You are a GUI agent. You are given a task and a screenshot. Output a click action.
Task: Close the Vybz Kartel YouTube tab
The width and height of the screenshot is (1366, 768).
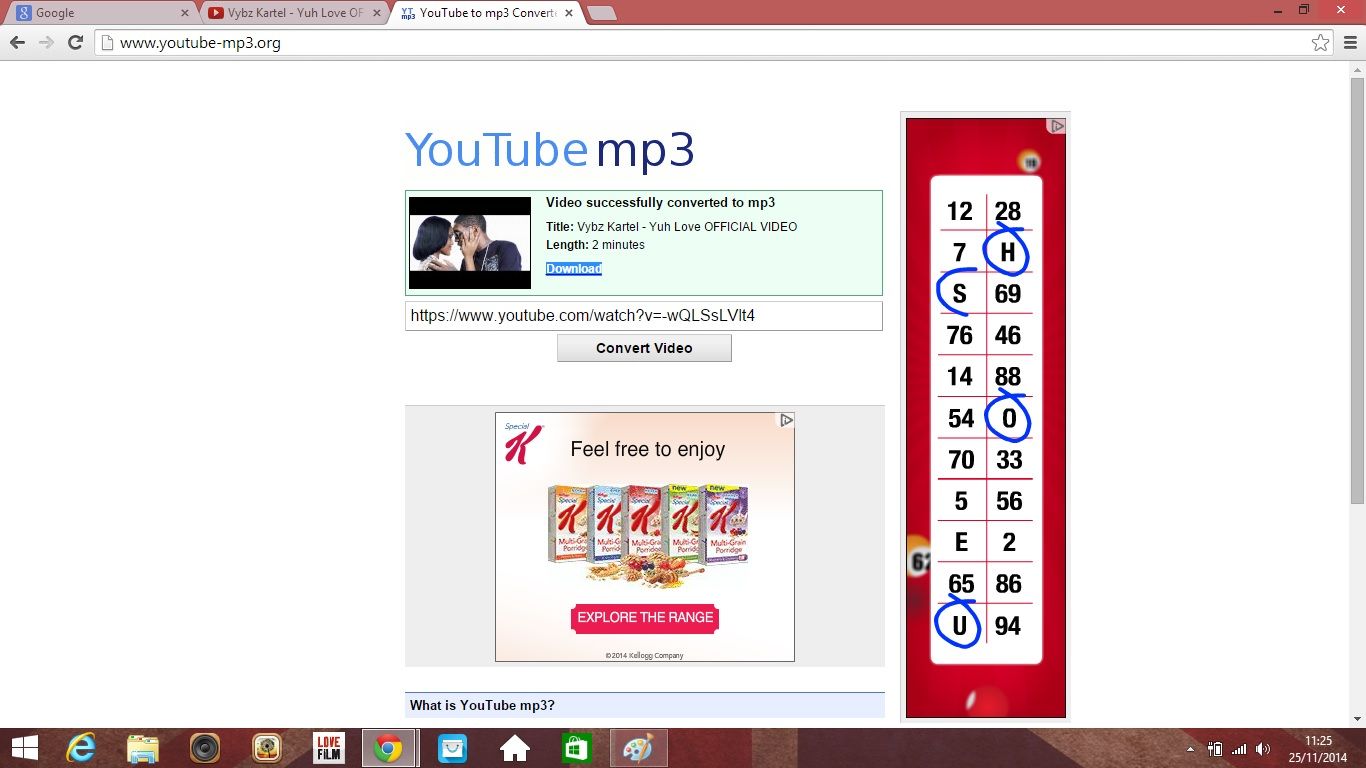coord(377,13)
